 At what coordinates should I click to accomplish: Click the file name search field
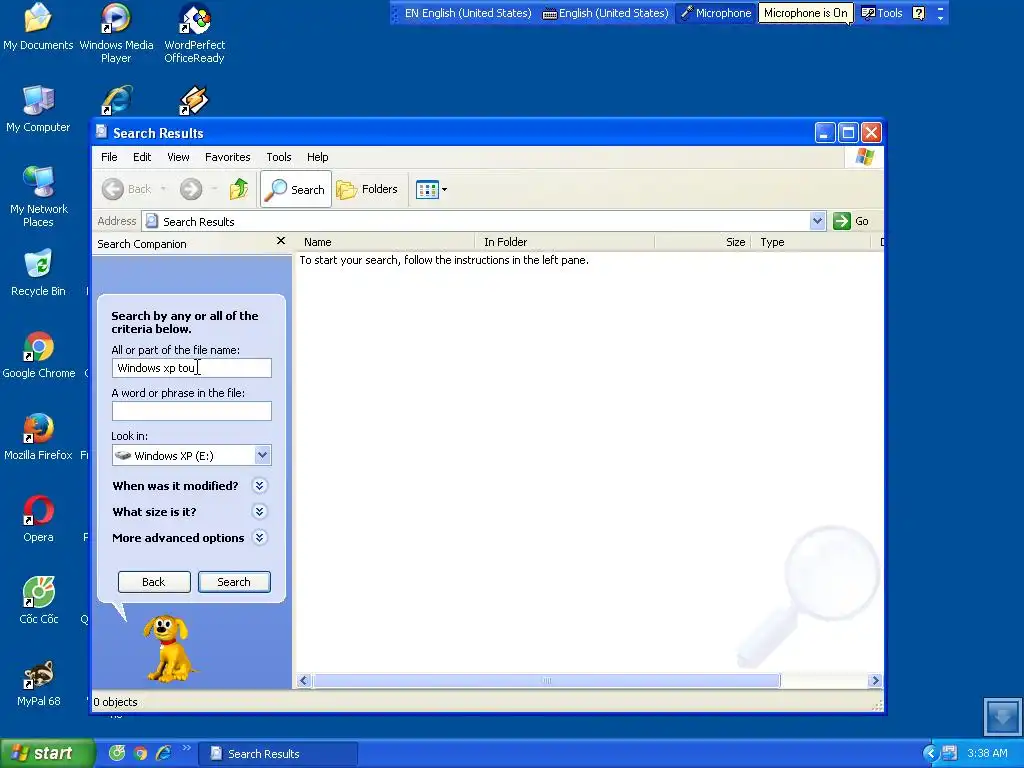pos(191,368)
